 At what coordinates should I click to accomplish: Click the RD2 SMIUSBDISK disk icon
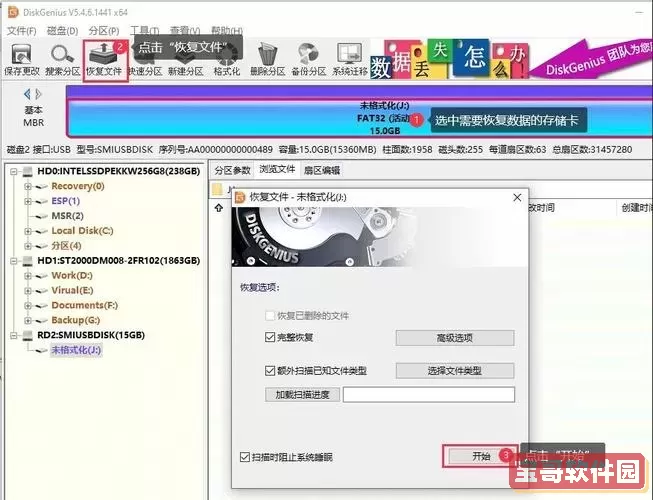point(27,335)
